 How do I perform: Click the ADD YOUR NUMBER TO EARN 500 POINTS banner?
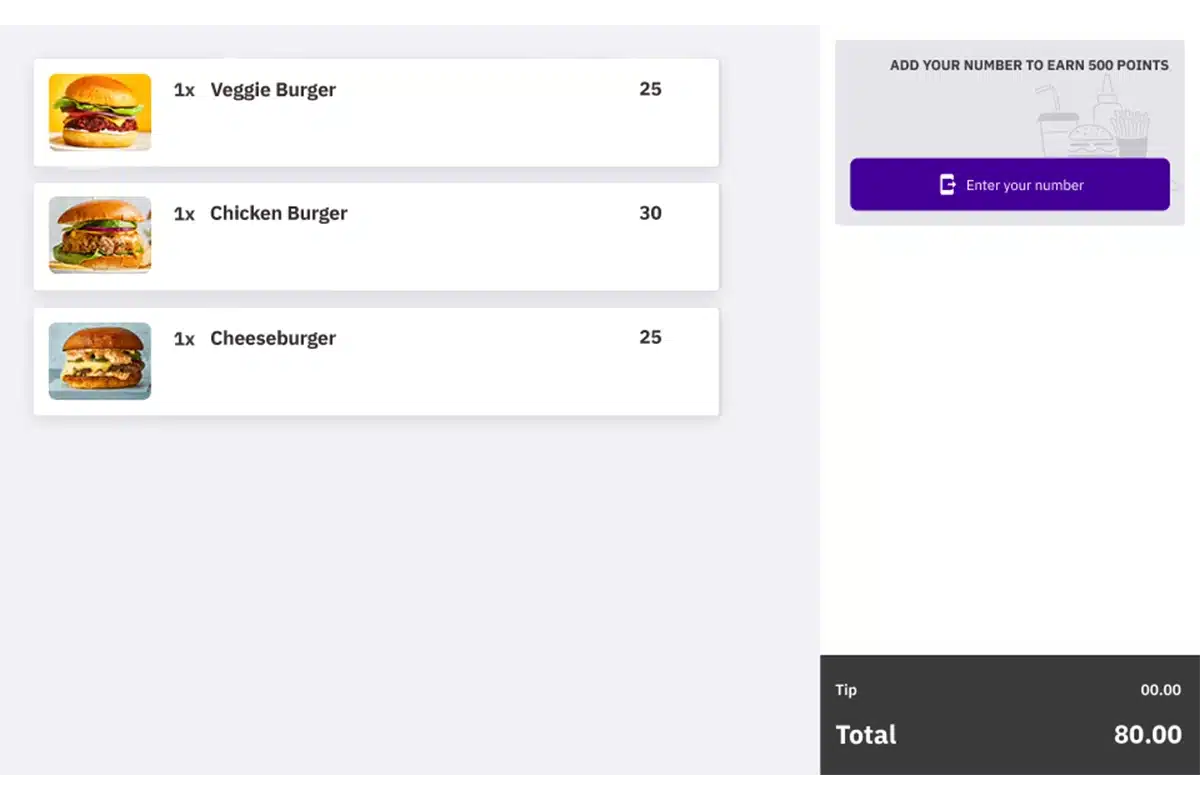coord(1030,65)
